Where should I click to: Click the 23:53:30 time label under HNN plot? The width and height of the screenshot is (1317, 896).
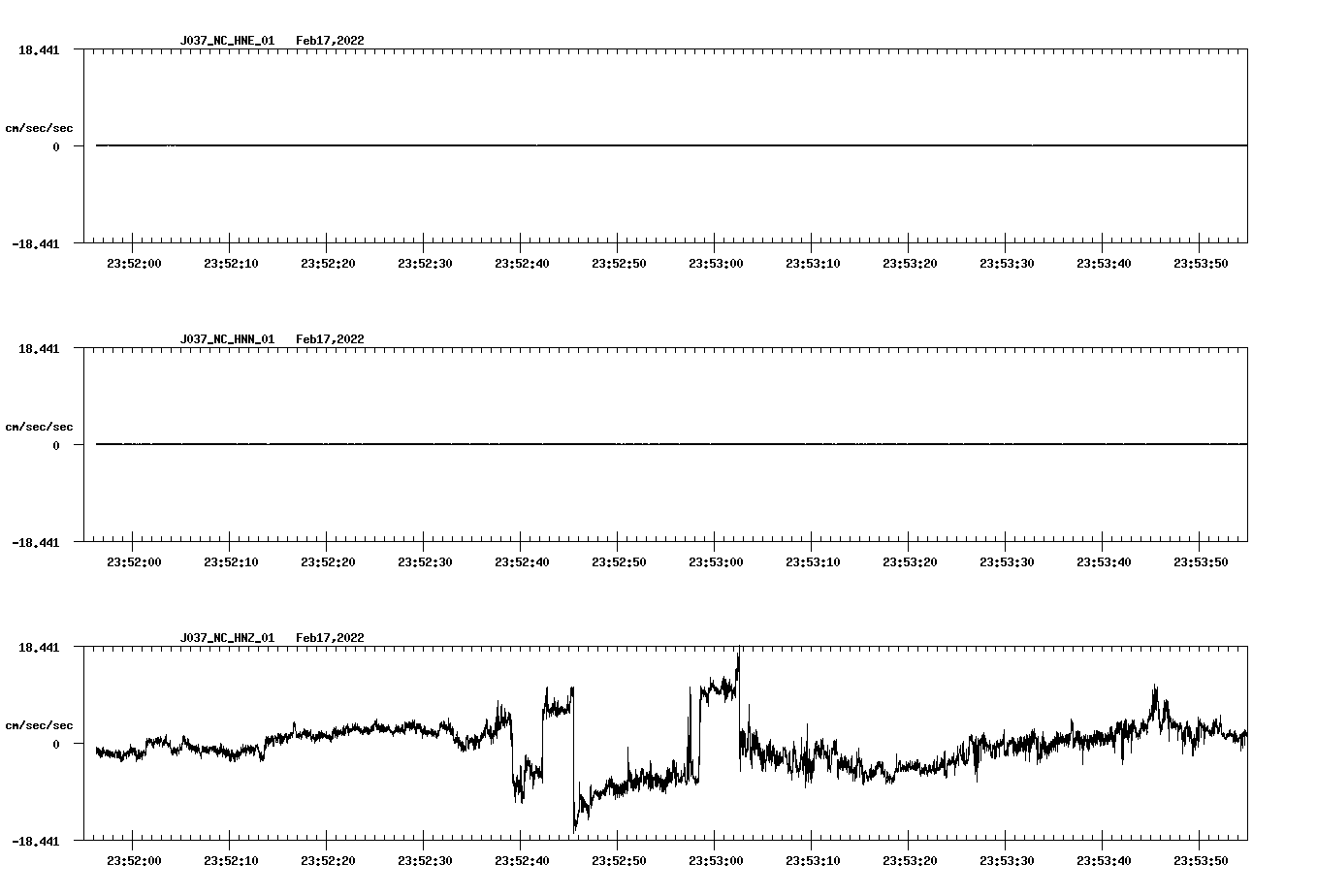(x=1007, y=562)
